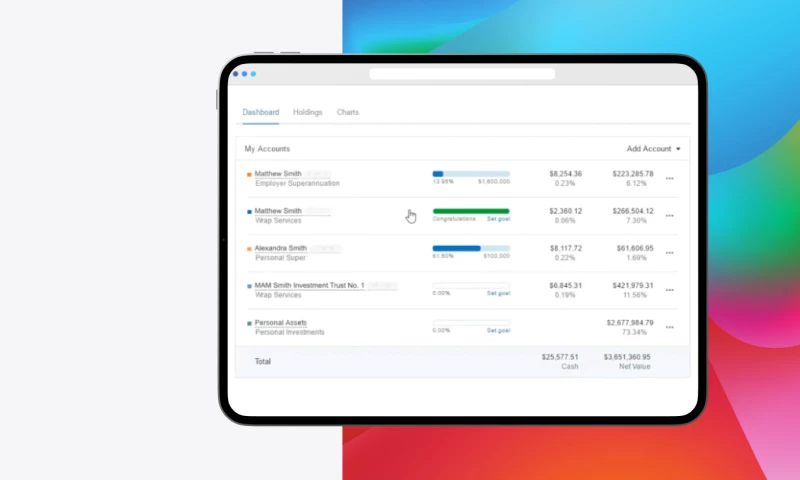This screenshot has width=800, height=480.
Task: Click the $223,285.78 net value
Action: (633, 174)
